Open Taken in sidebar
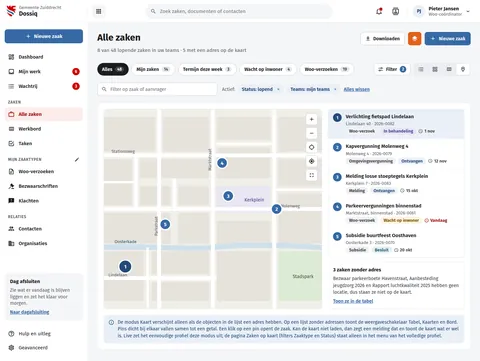Image resolution: width=480 pixels, height=361 pixels. pyautogui.click(x=44, y=144)
